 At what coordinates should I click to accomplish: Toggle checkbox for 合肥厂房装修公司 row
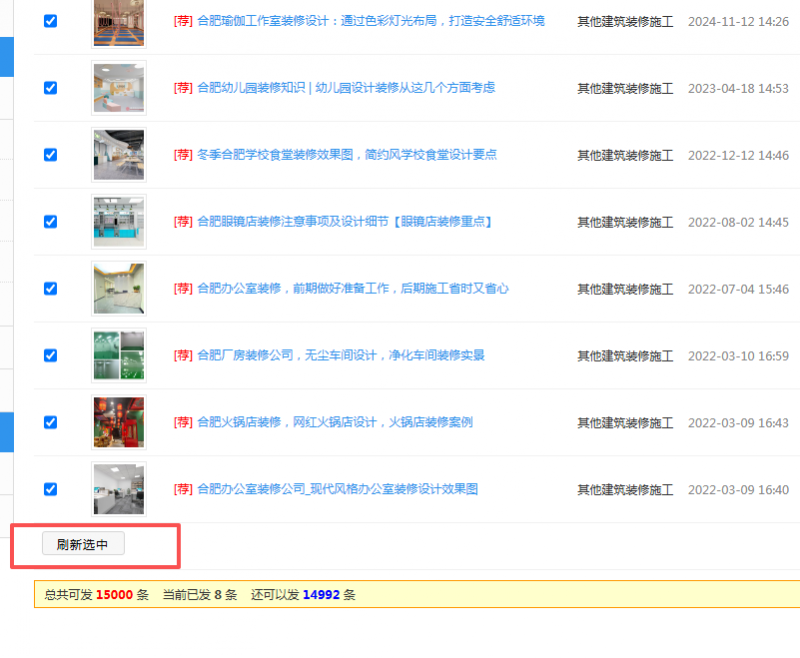[x=51, y=355]
